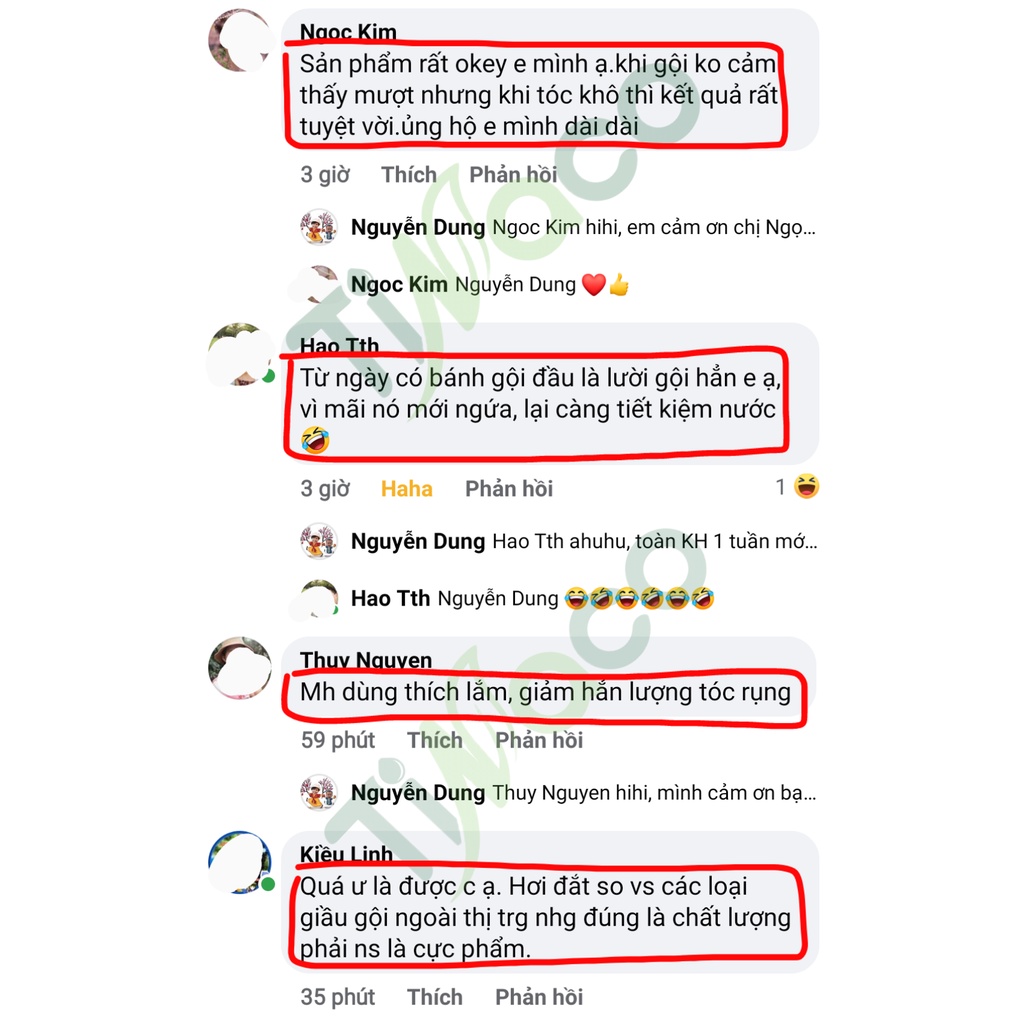
Task: Open Thuy Nguyen's profile avatar
Action: click(x=240, y=668)
